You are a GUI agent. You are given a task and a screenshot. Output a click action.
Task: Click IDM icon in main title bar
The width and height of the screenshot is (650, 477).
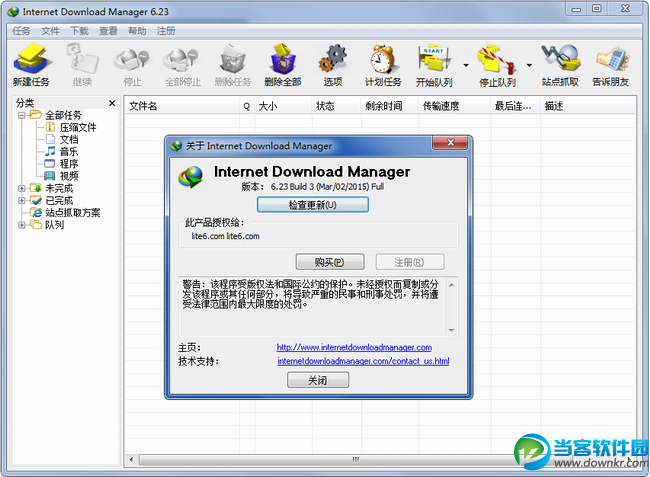coord(13,12)
